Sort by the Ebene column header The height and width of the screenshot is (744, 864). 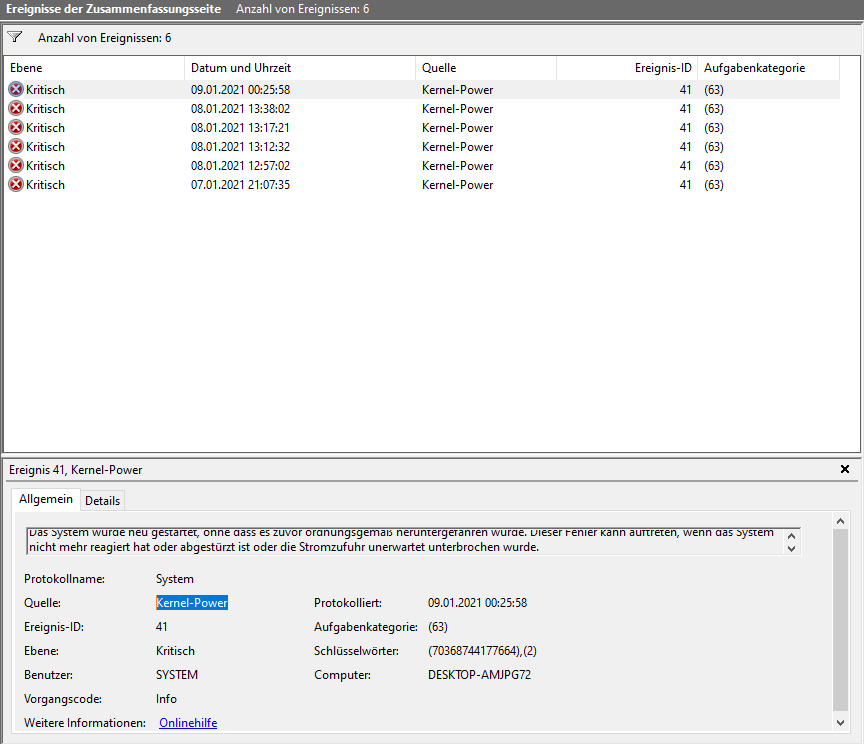click(94, 68)
